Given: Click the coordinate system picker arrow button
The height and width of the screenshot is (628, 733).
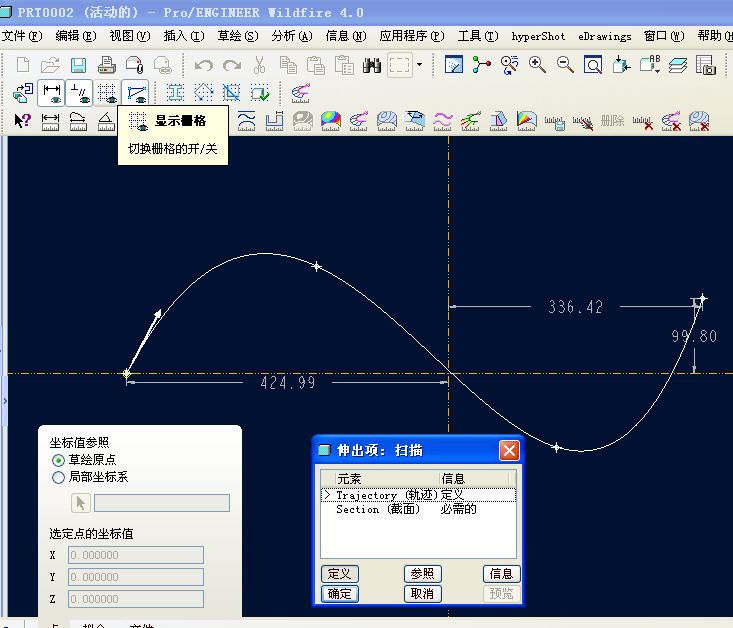Looking at the screenshot, I should click(80, 503).
